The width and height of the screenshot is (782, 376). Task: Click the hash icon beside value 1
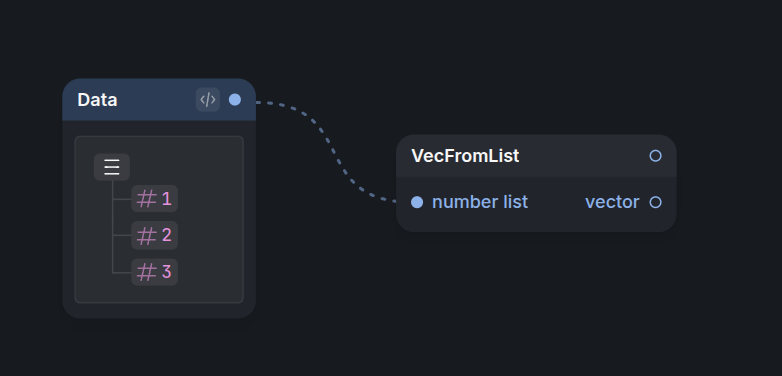pyautogui.click(x=146, y=199)
